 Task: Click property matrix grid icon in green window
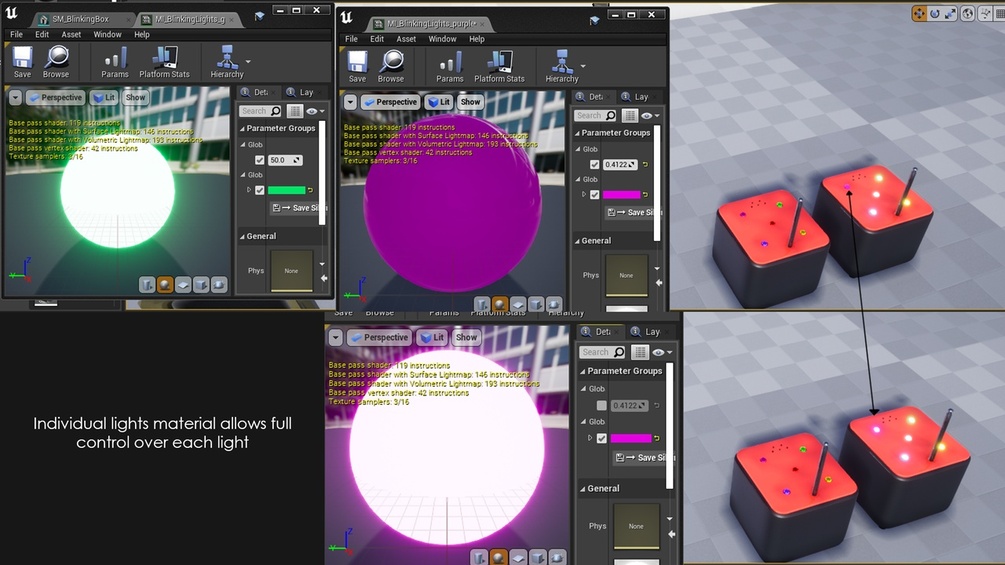294,111
